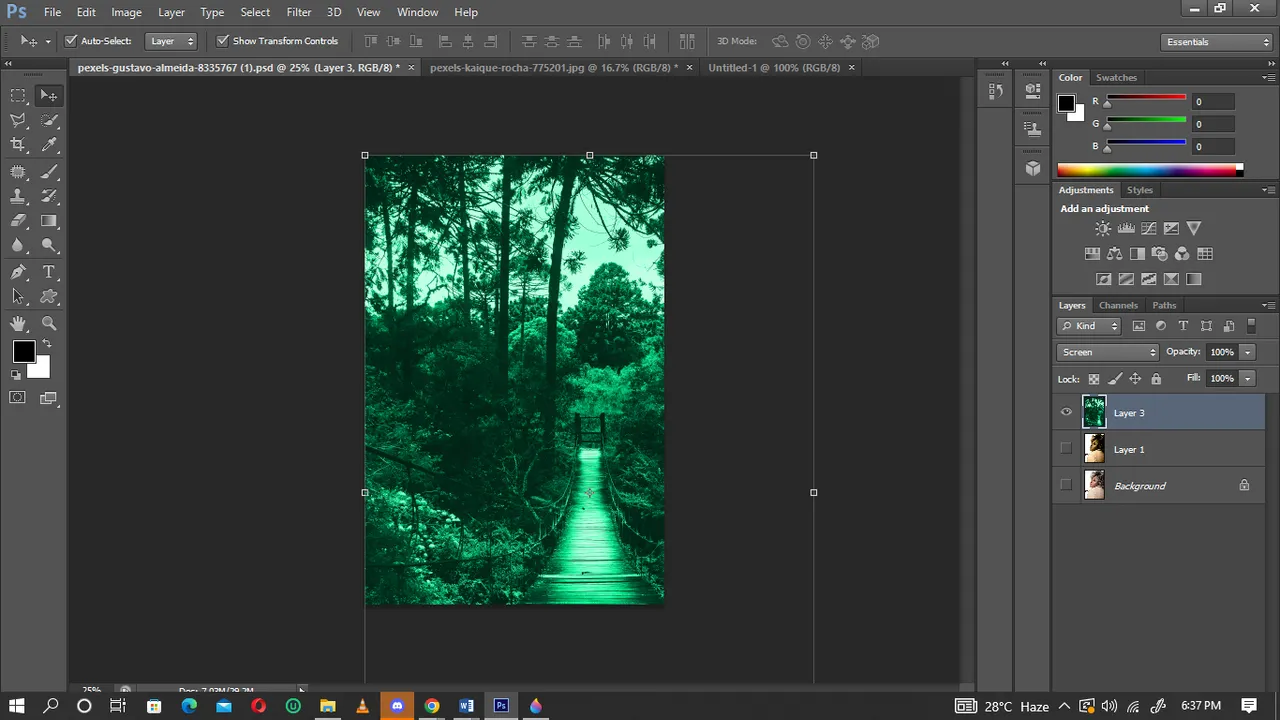Open the Fill slider dropdown arrow
Image resolution: width=1280 pixels, height=720 pixels.
click(x=1247, y=379)
